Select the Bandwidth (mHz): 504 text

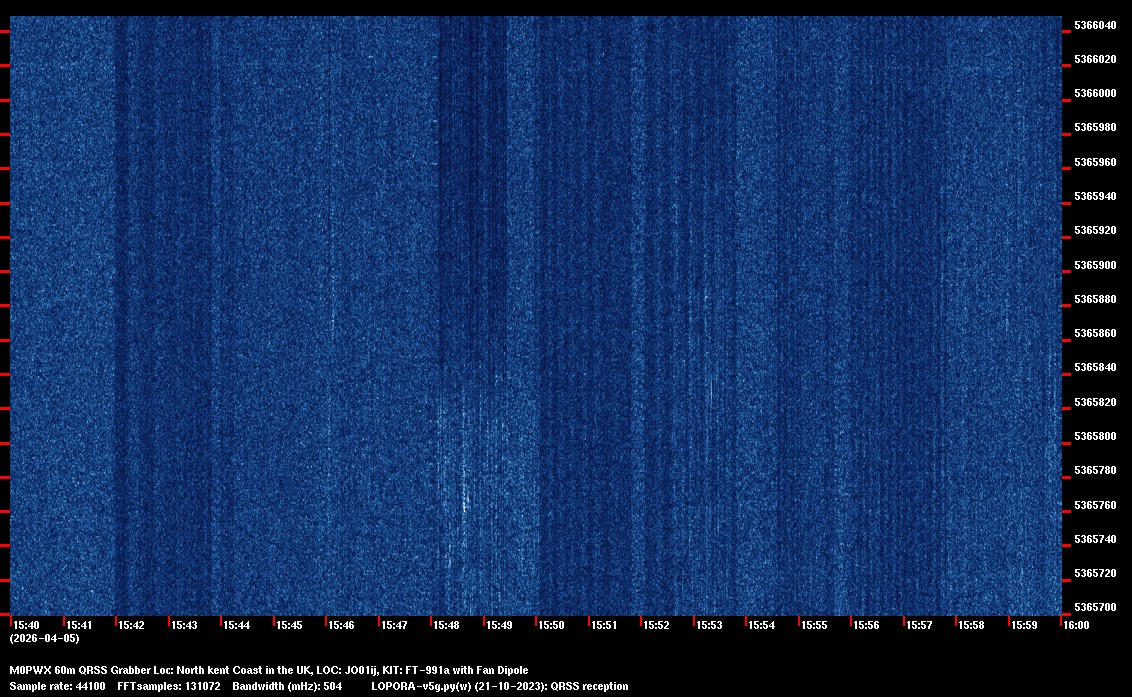click(x=287, y=686)
